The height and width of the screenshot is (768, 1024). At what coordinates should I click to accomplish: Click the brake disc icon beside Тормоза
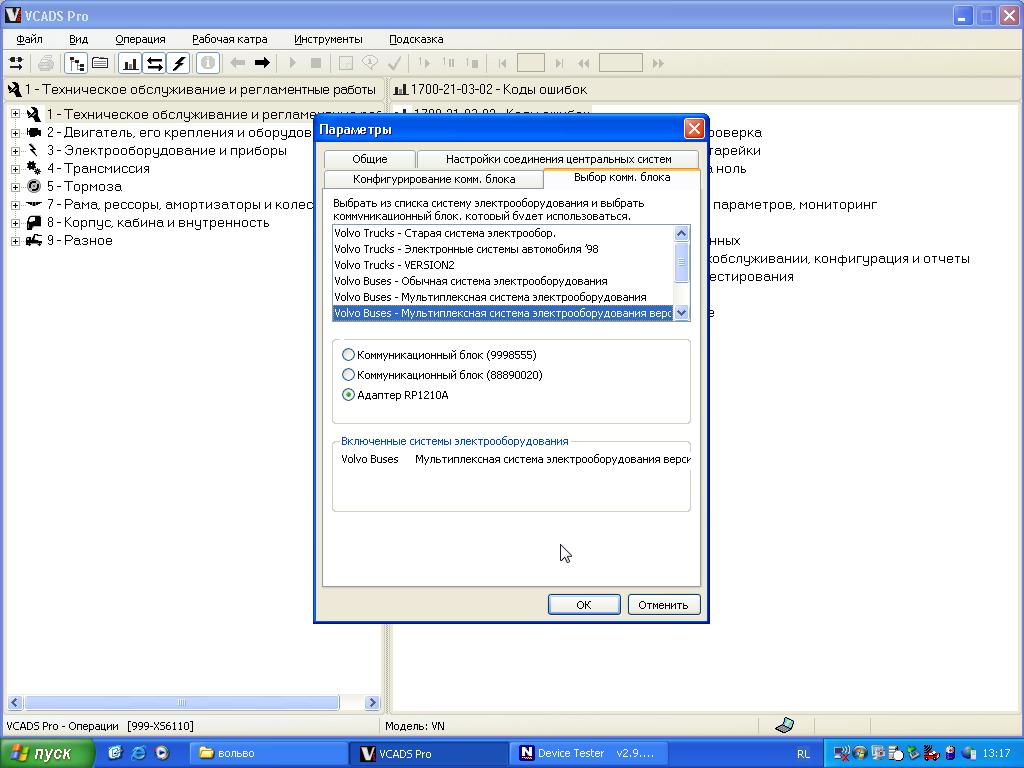(x=33, y=186)
